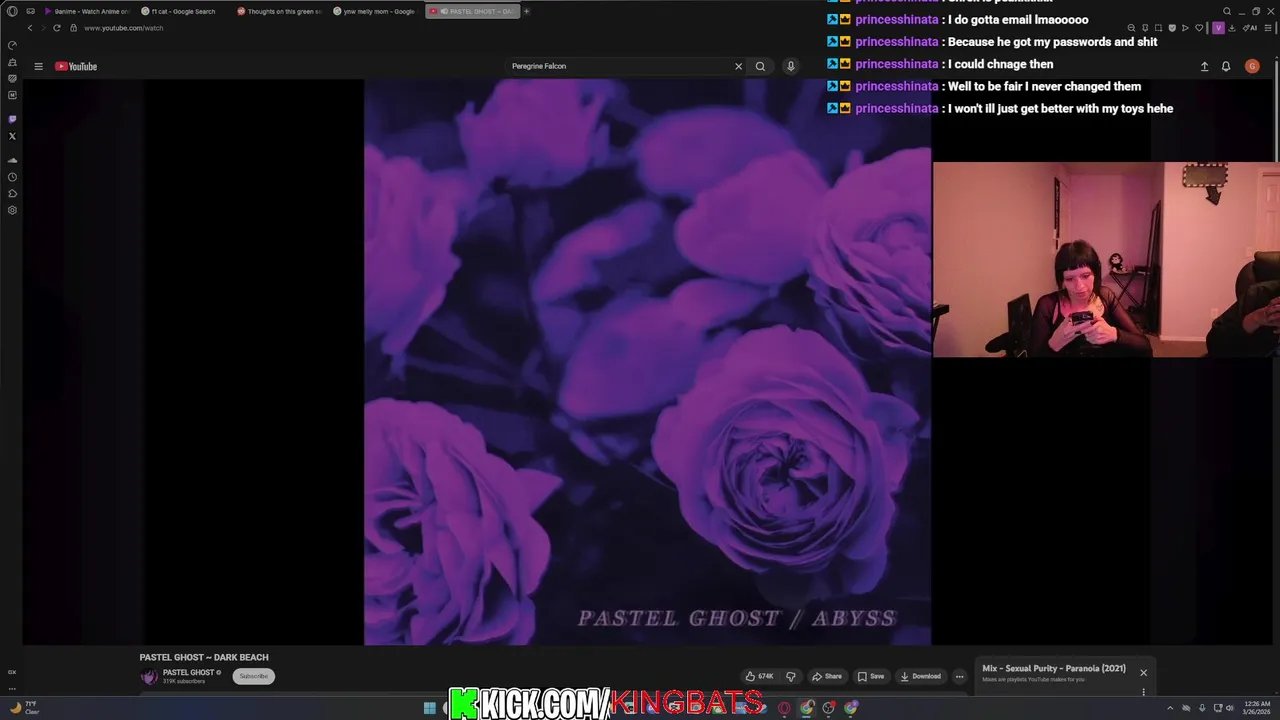Click the youtube.com/watch address bar
The image size is (1280, 720).
tap(124, 28)
